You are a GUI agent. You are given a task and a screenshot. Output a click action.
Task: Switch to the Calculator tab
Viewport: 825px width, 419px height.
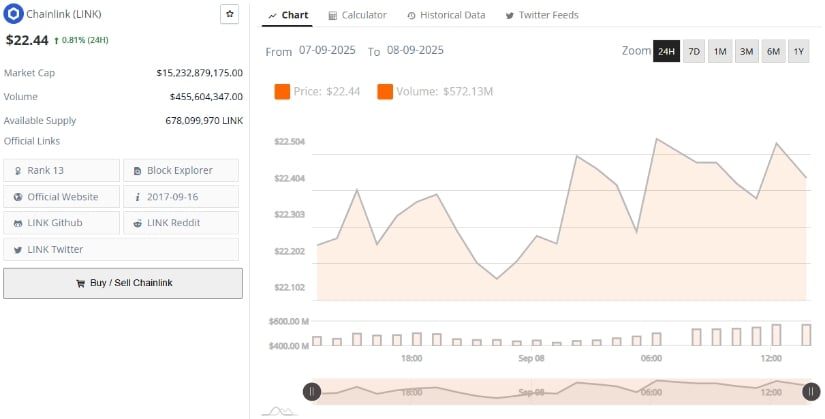pyautogui.click(x=357, y=15)
